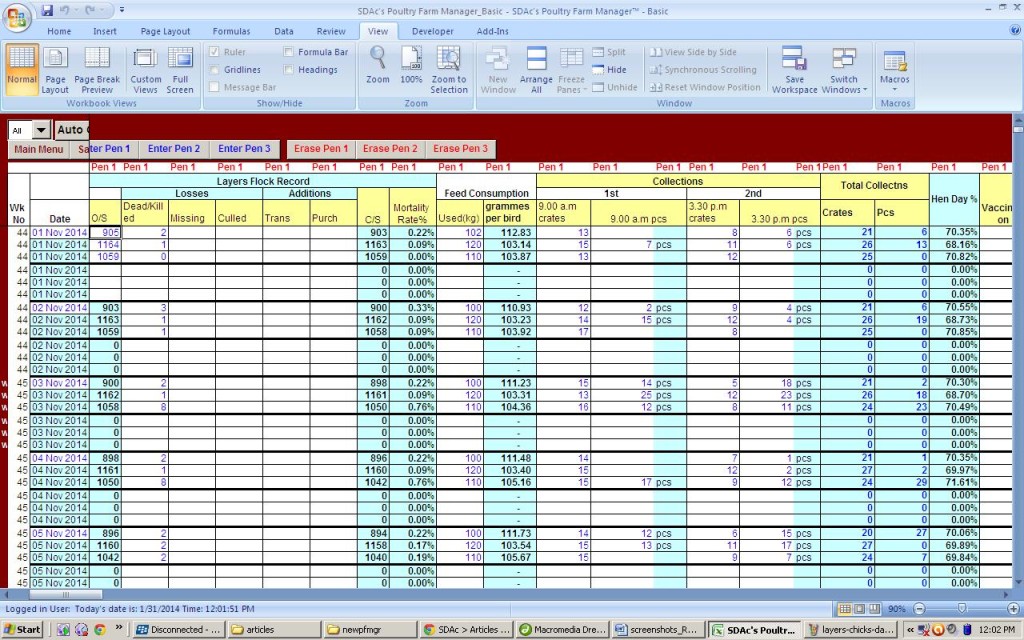Click the round Office button
Screen dimensions: 1024x640
pyautogui.click(x=17, y=17)
